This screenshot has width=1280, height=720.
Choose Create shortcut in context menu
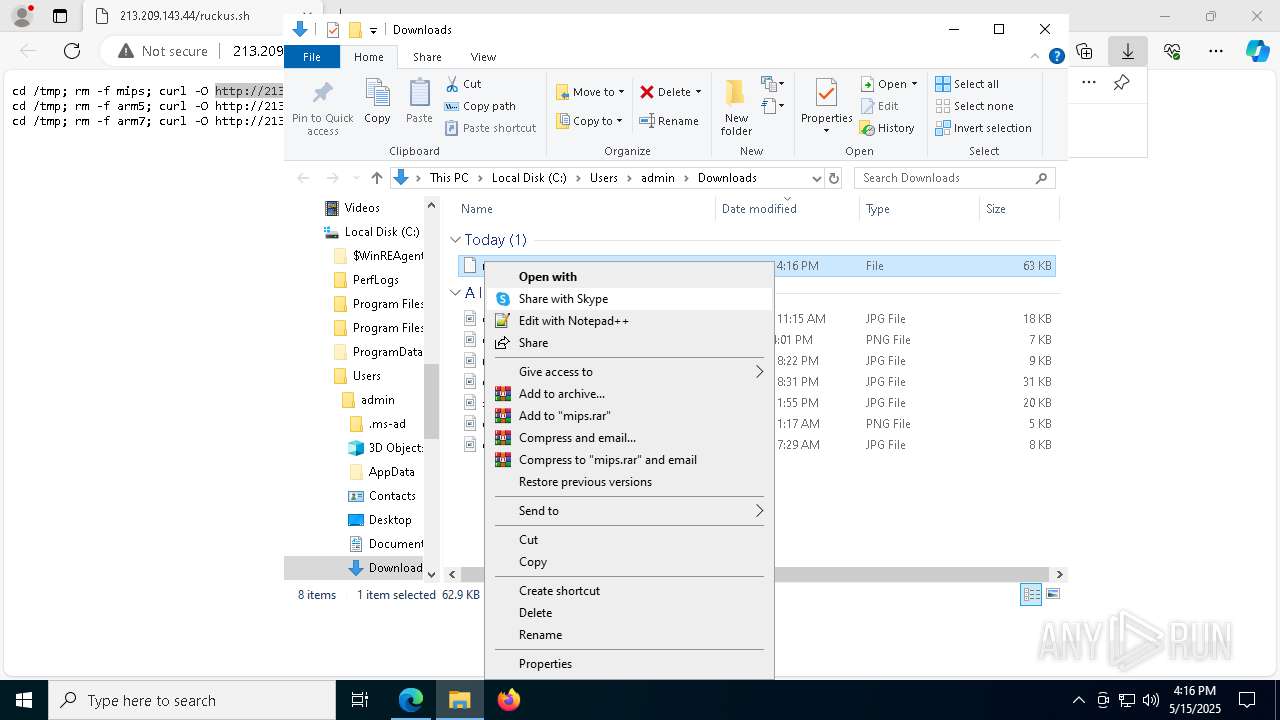pos(629,591)
